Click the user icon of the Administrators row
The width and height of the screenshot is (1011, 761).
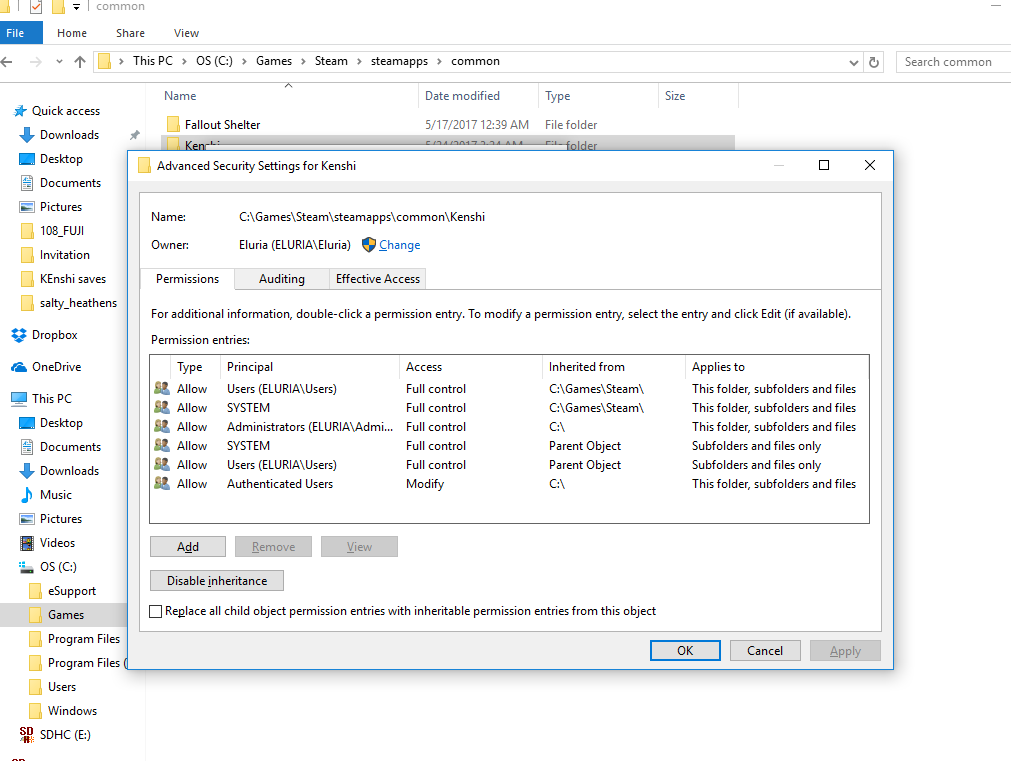click(x=162, y=426)
